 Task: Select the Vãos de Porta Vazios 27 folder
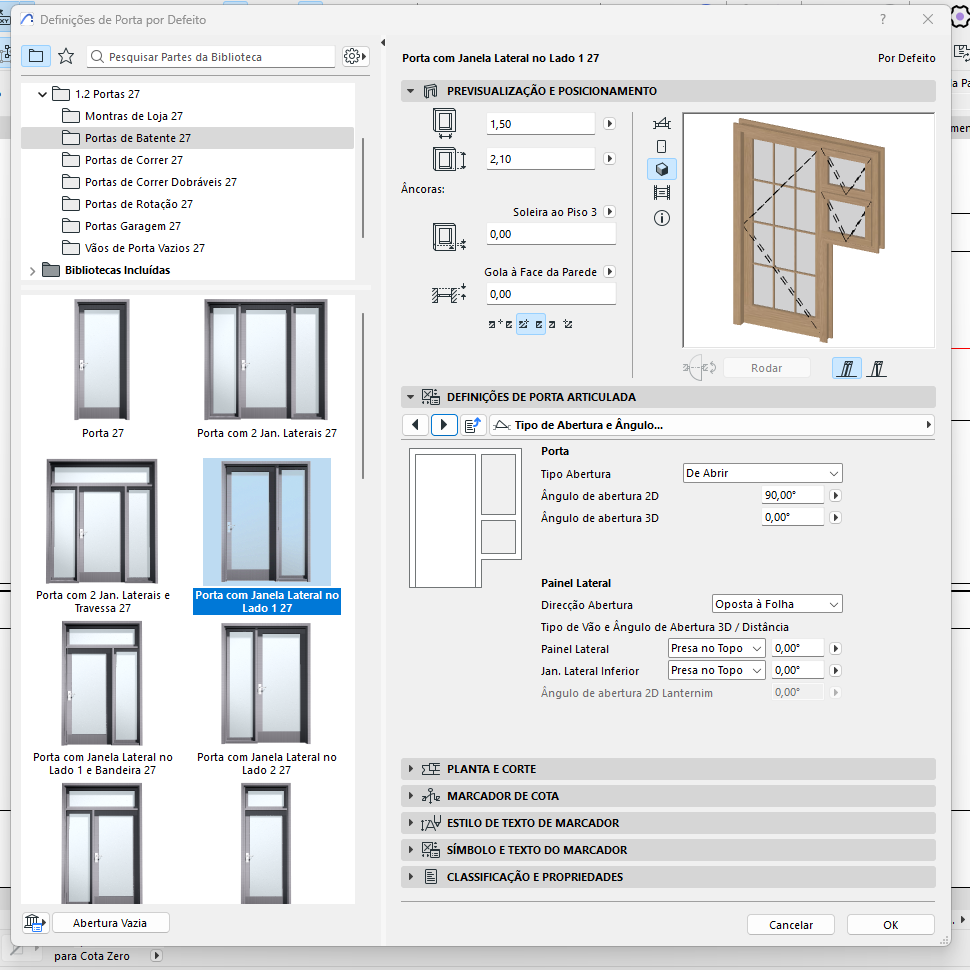145,248
